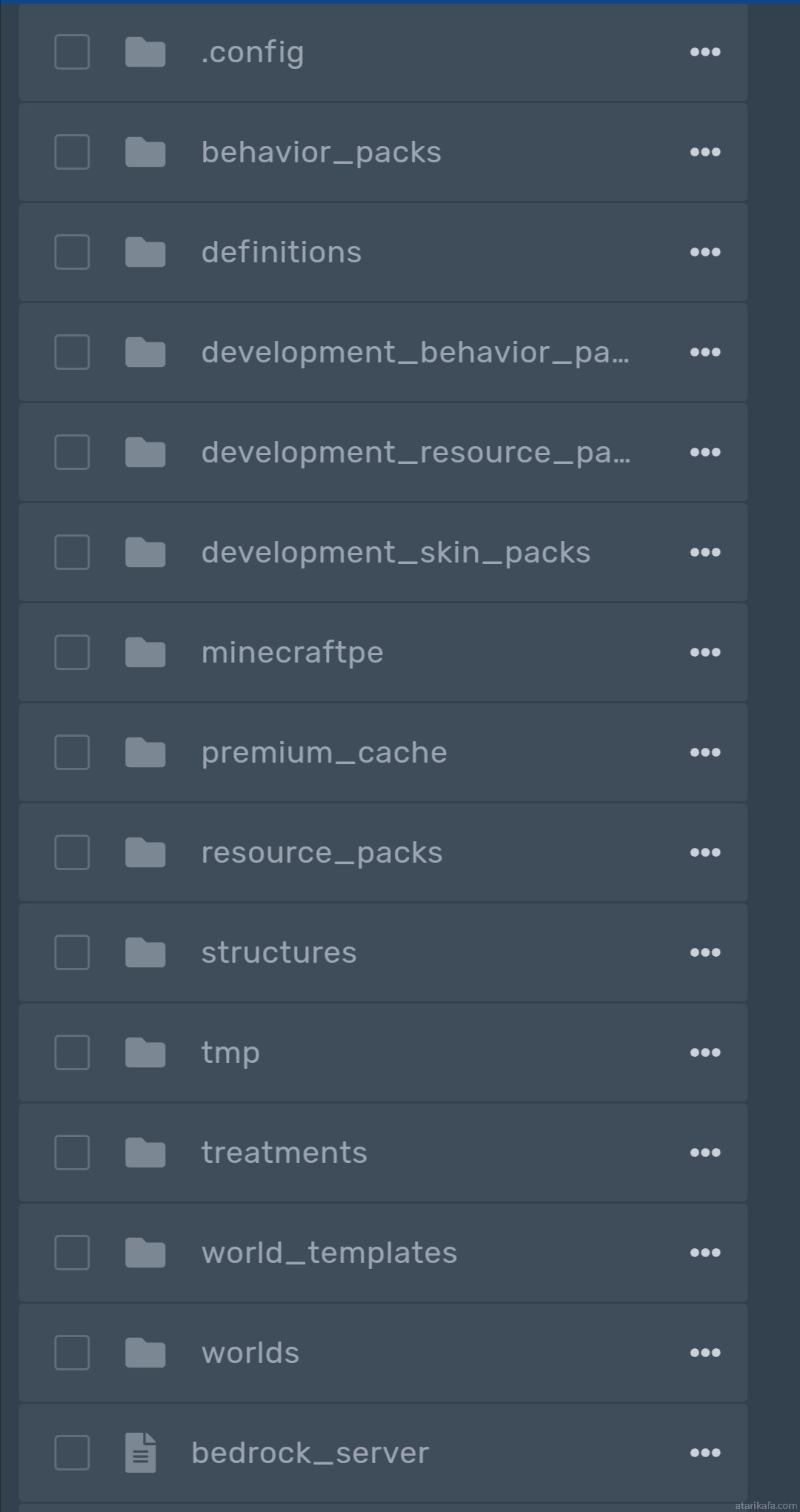Screen dimensions: 800x1512
Task: Open three-dot menu for definitions
Action: tap(705, 252)
